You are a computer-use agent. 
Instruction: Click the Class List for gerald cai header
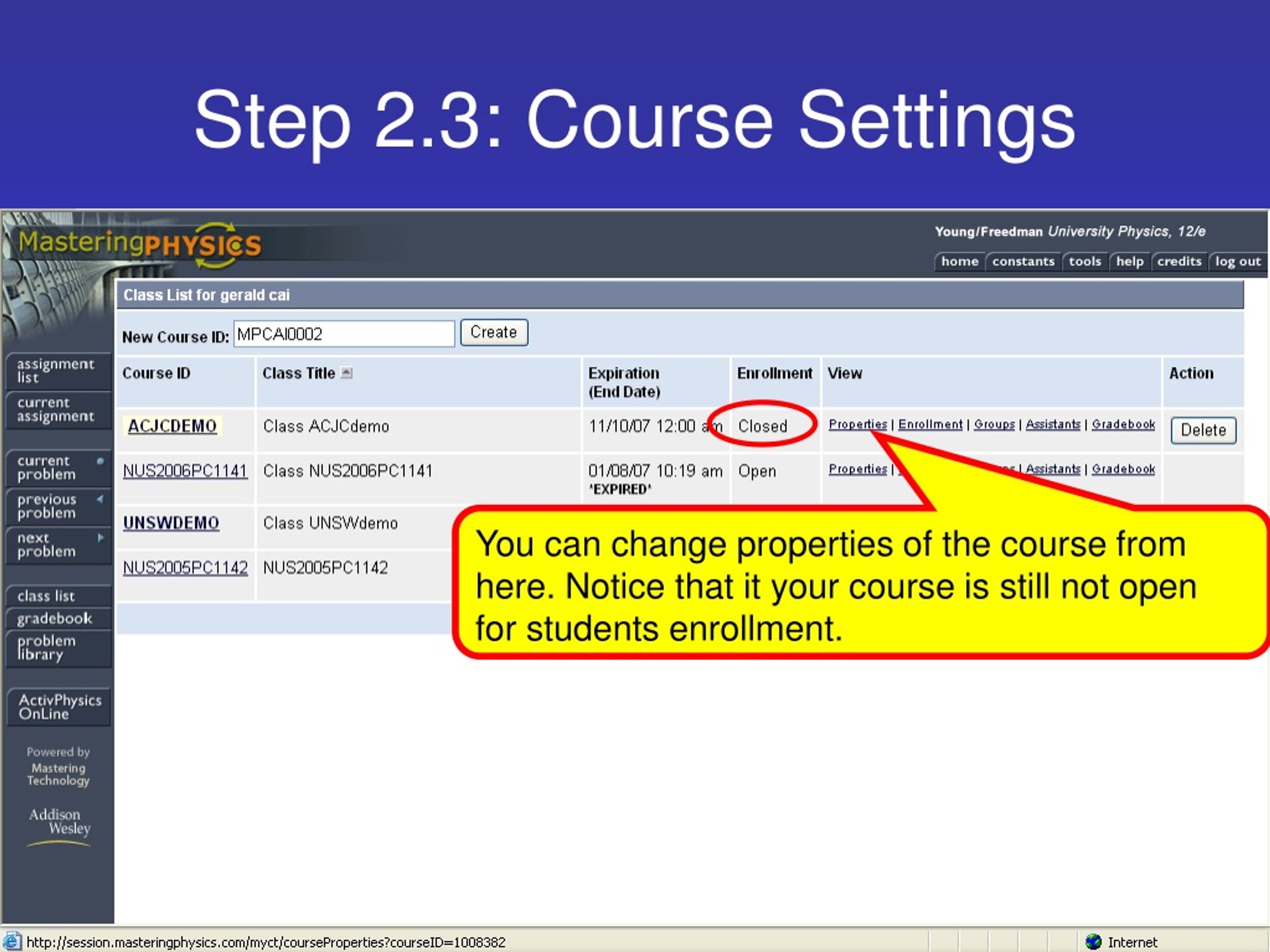[206, 295]
